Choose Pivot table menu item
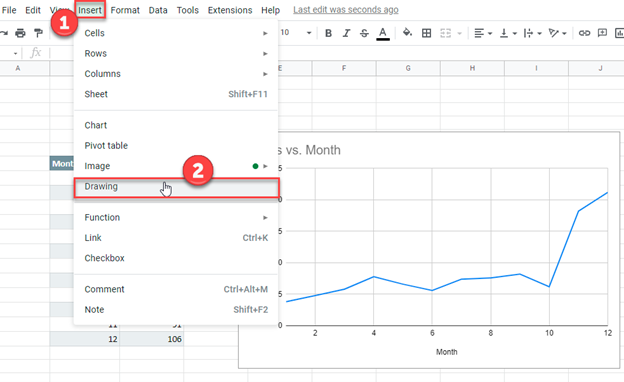The height and width of the screenshot is (382, 624). click(176, 145)
